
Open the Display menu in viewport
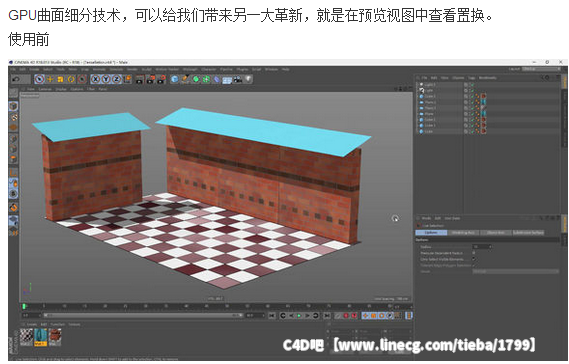click(x=61, y=89)
